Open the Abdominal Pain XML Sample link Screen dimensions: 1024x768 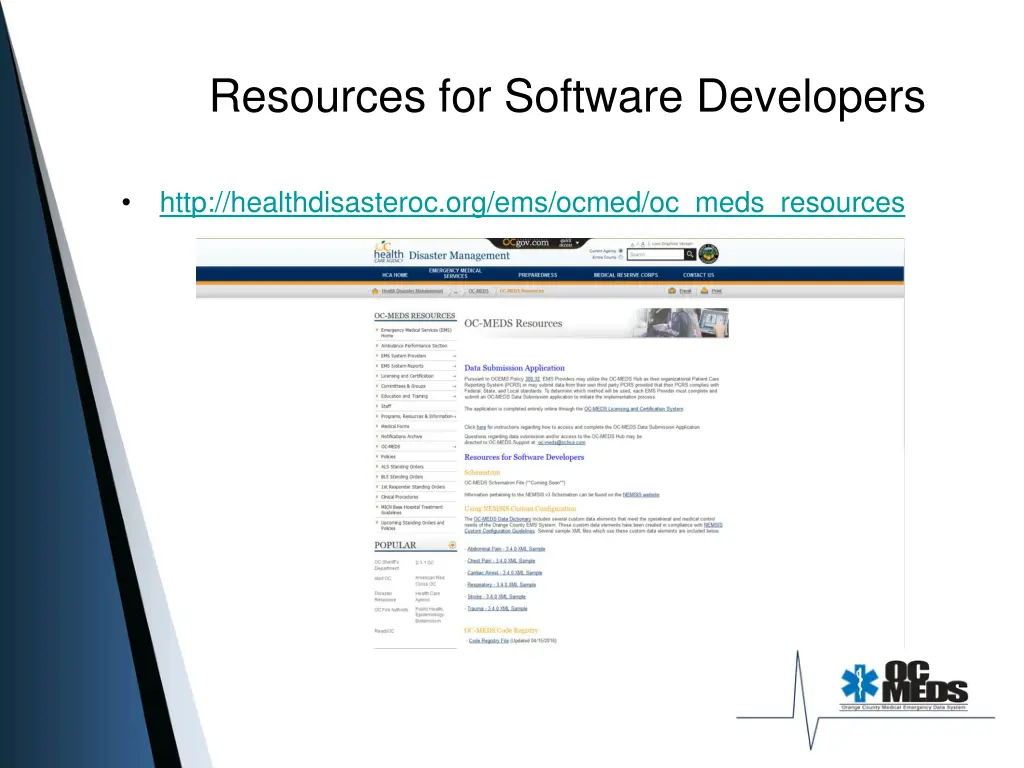[506, 549]
